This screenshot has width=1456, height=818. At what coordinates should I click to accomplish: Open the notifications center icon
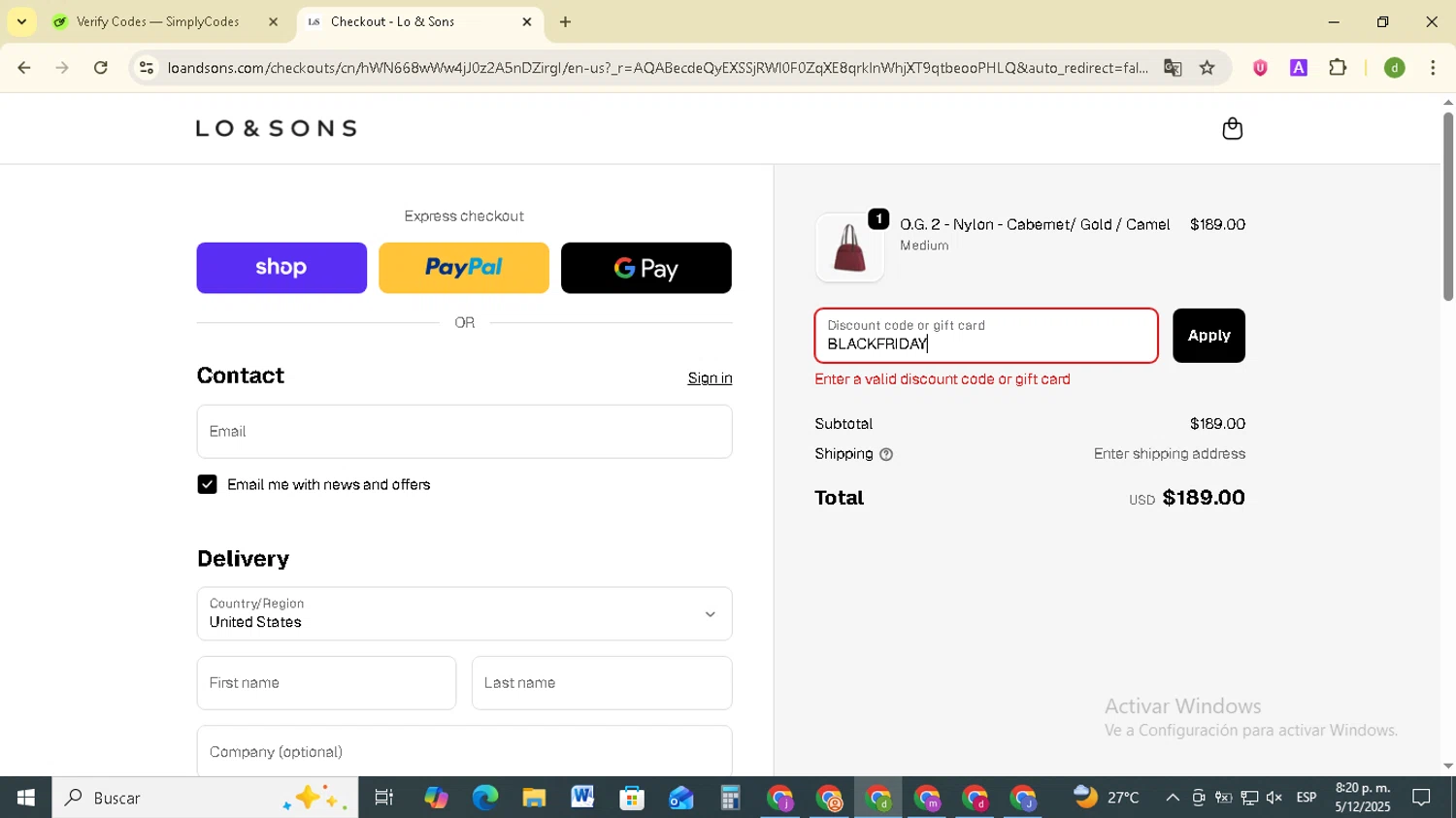[x=1422, y=798]
